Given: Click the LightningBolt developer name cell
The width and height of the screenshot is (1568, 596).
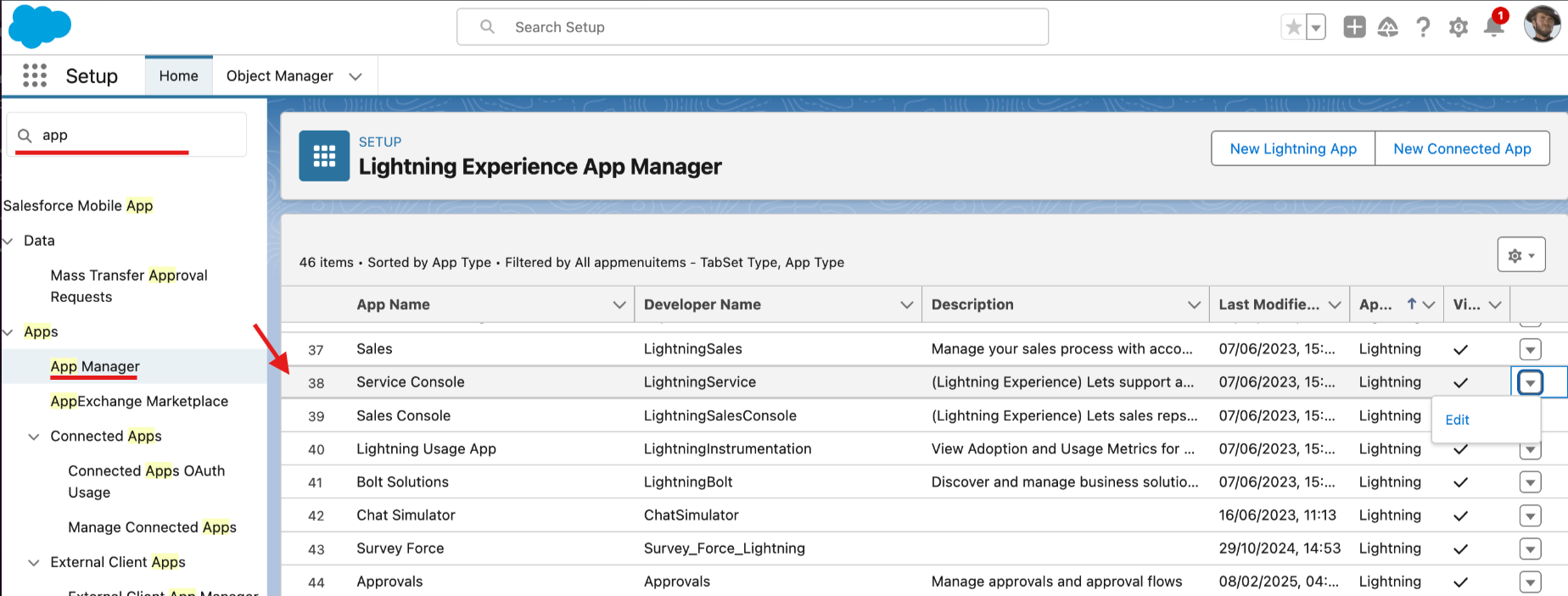Looking at the screenshot, I should [688, 482].
